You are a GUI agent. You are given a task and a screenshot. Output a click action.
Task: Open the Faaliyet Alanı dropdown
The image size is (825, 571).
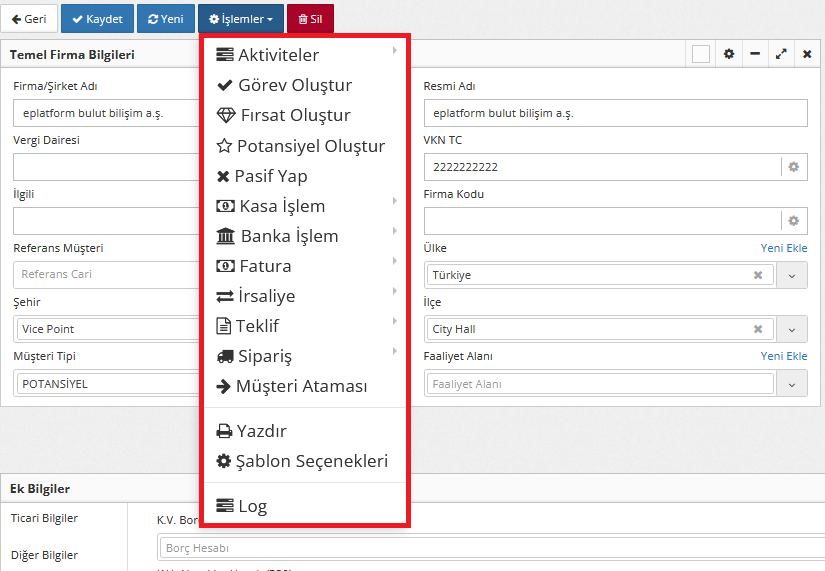[792, 384]
